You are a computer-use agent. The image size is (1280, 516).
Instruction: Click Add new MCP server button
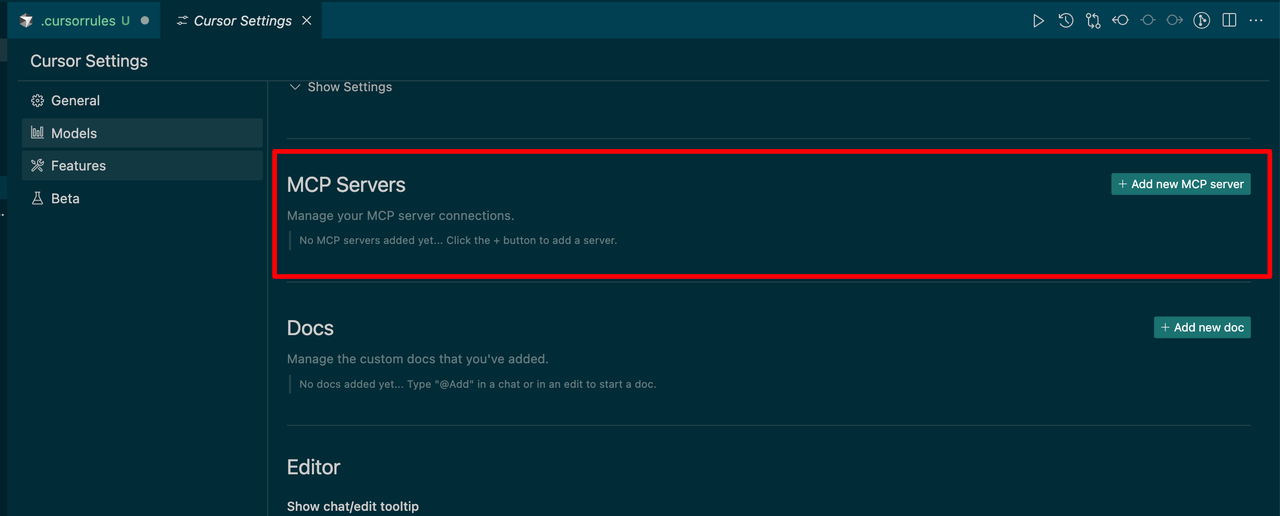coord(1181,184)
